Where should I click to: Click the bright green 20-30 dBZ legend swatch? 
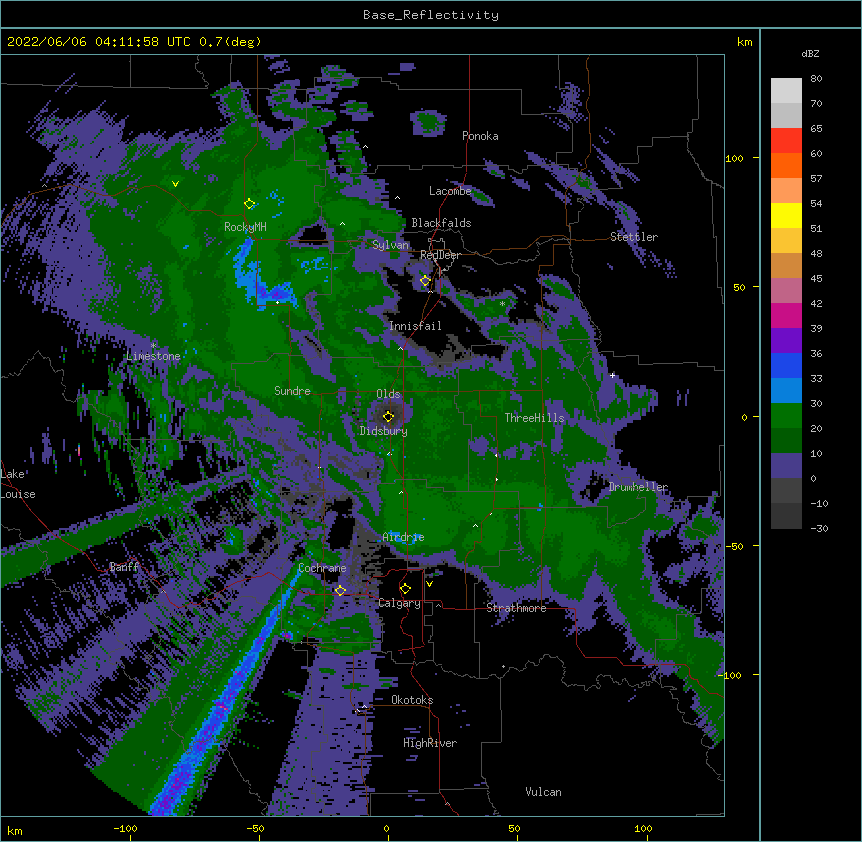tap(786, 416)
